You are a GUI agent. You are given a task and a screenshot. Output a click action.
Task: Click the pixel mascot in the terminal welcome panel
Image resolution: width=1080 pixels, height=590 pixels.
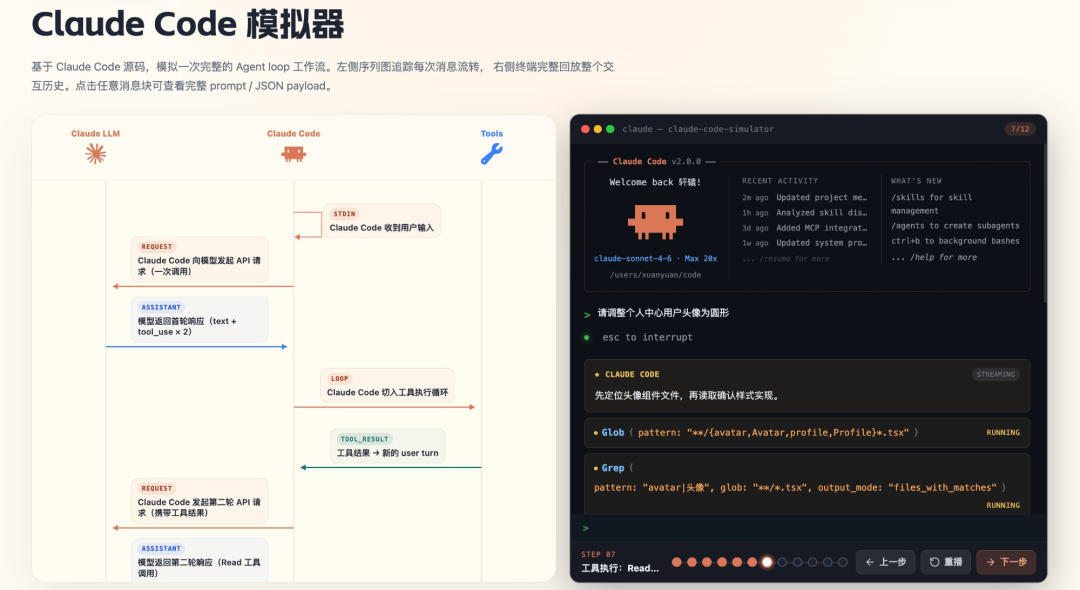(x=655, y=221)
